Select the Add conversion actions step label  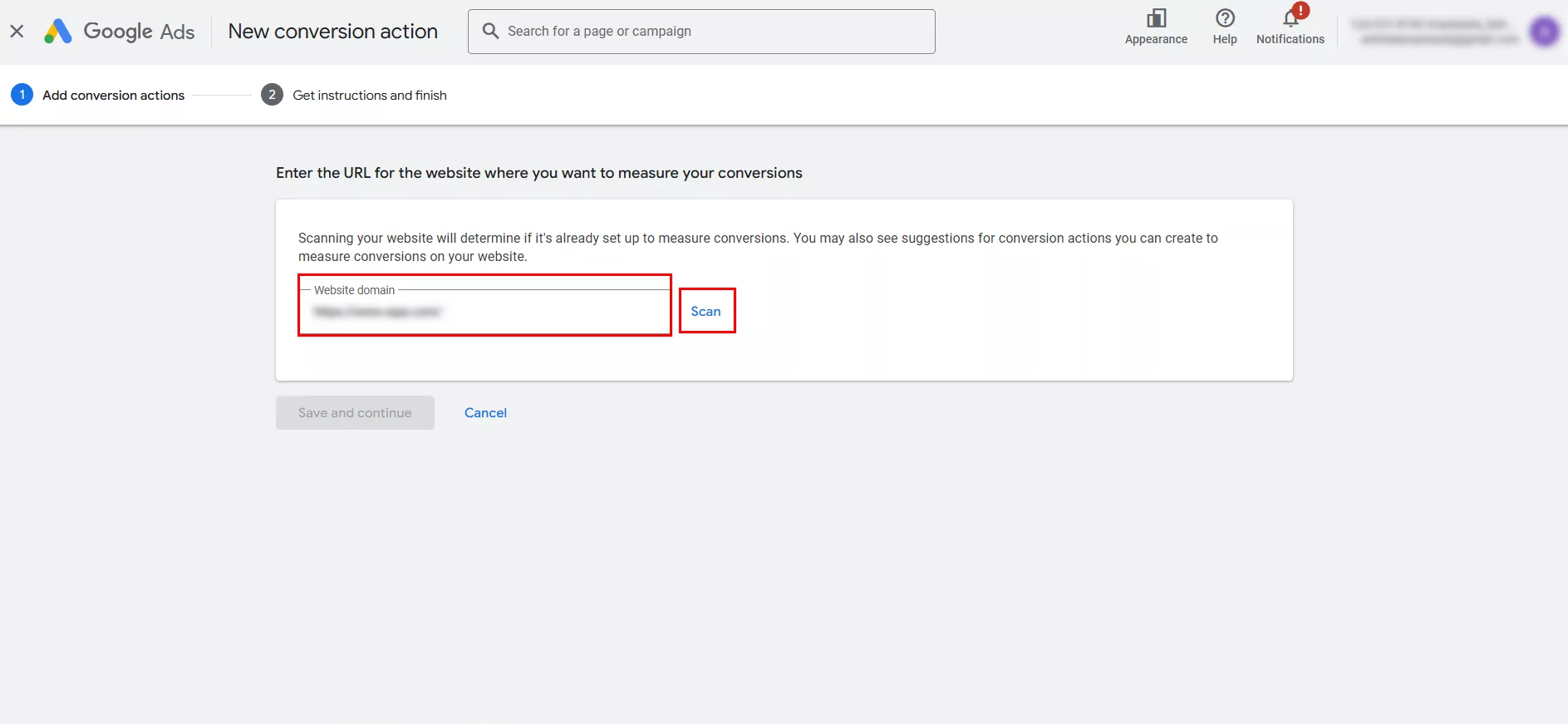pos(113,96)
